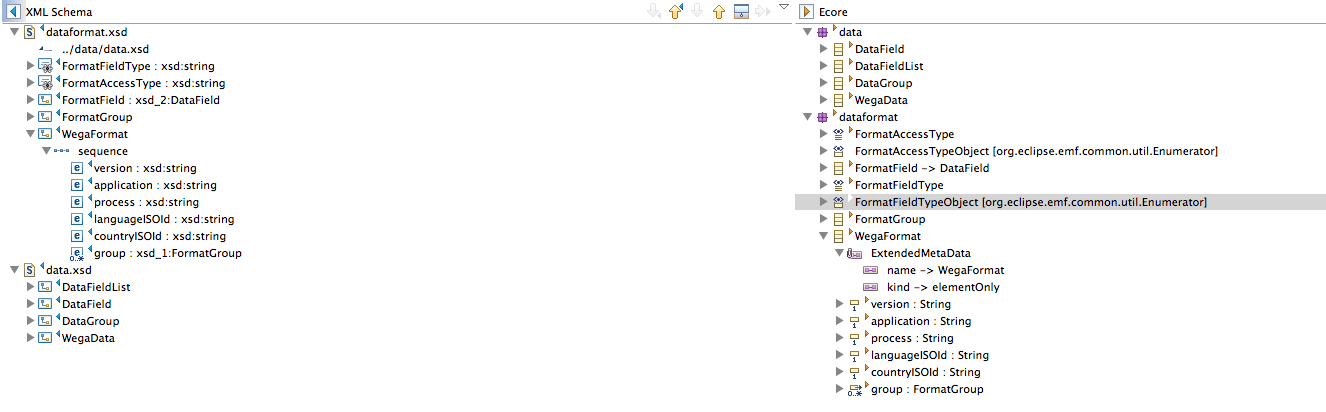
Task: Click the element icon beside application : xsd:string
Action: click(77, 185)
